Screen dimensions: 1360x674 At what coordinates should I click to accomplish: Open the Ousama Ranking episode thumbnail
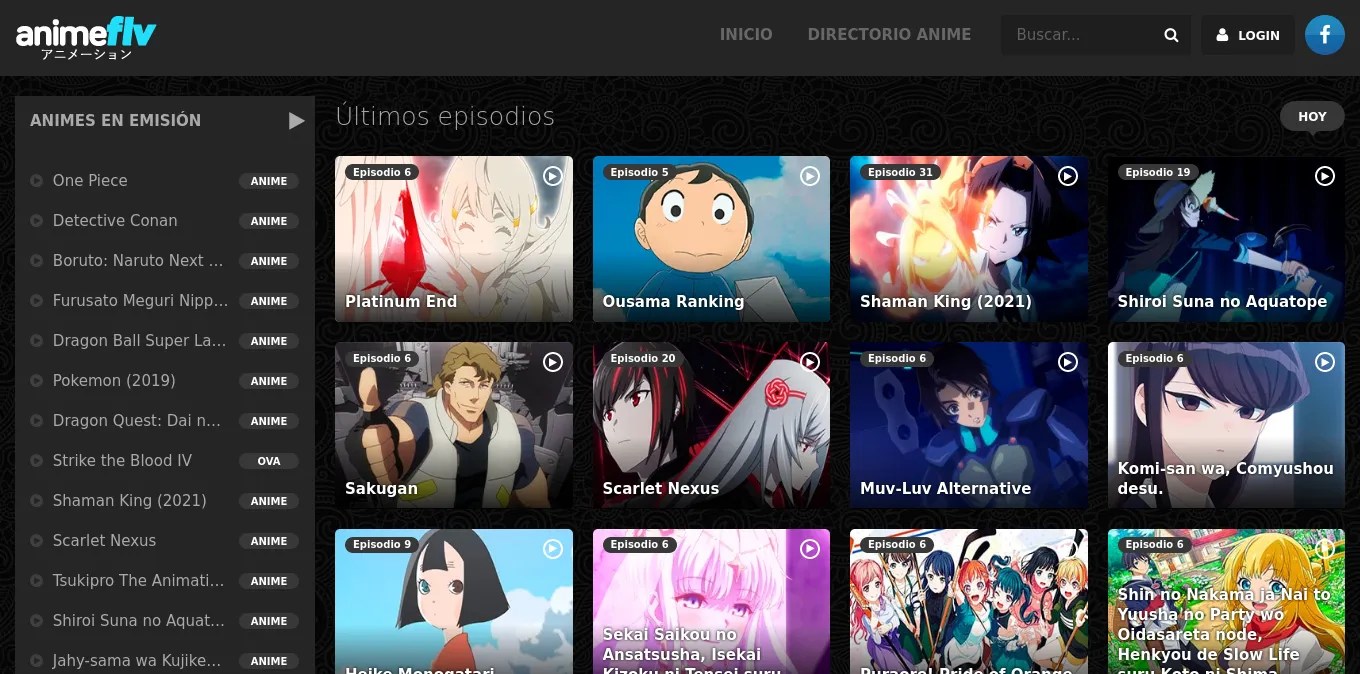pyautogui.click(x=711, y=239)
